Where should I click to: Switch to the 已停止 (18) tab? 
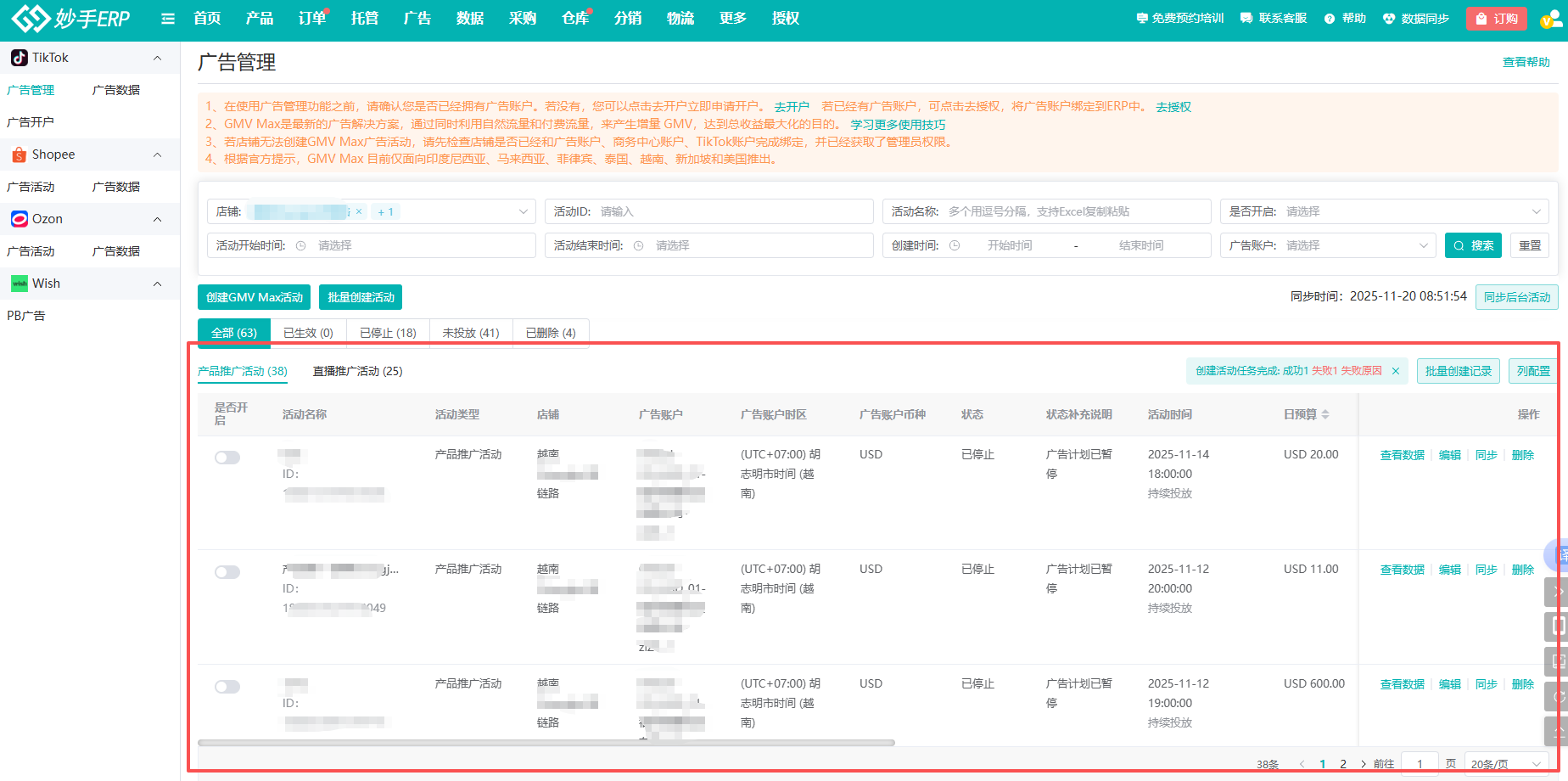coord(388,333)
